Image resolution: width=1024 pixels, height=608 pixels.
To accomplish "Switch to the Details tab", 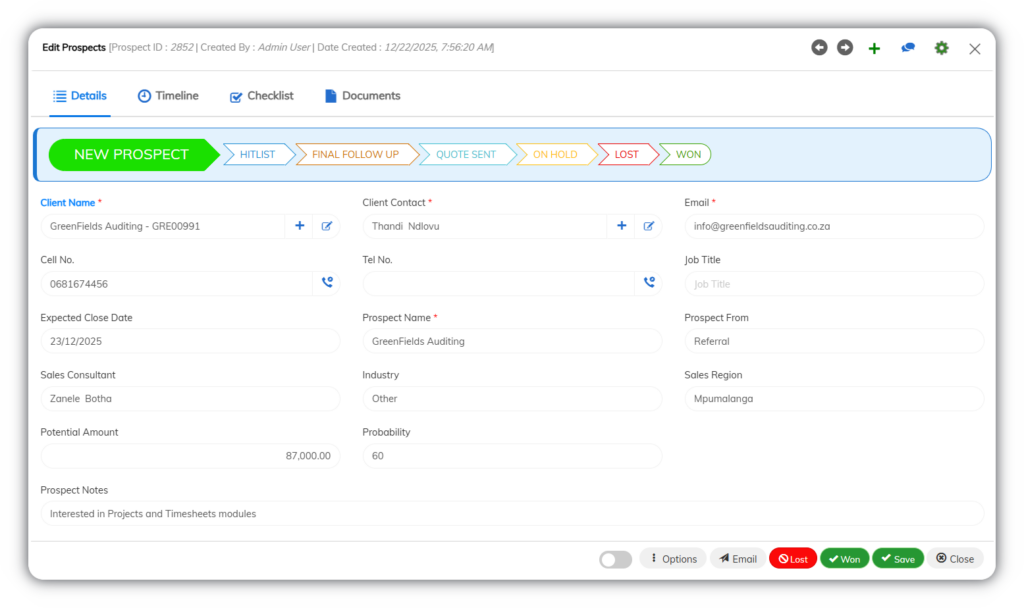I will 80,96.
